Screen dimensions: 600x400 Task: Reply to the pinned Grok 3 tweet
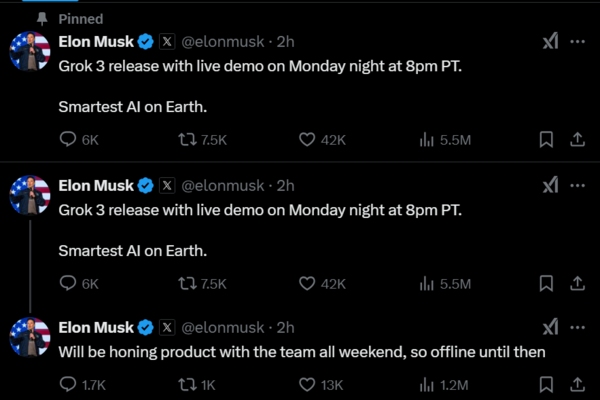pos(68,140)
